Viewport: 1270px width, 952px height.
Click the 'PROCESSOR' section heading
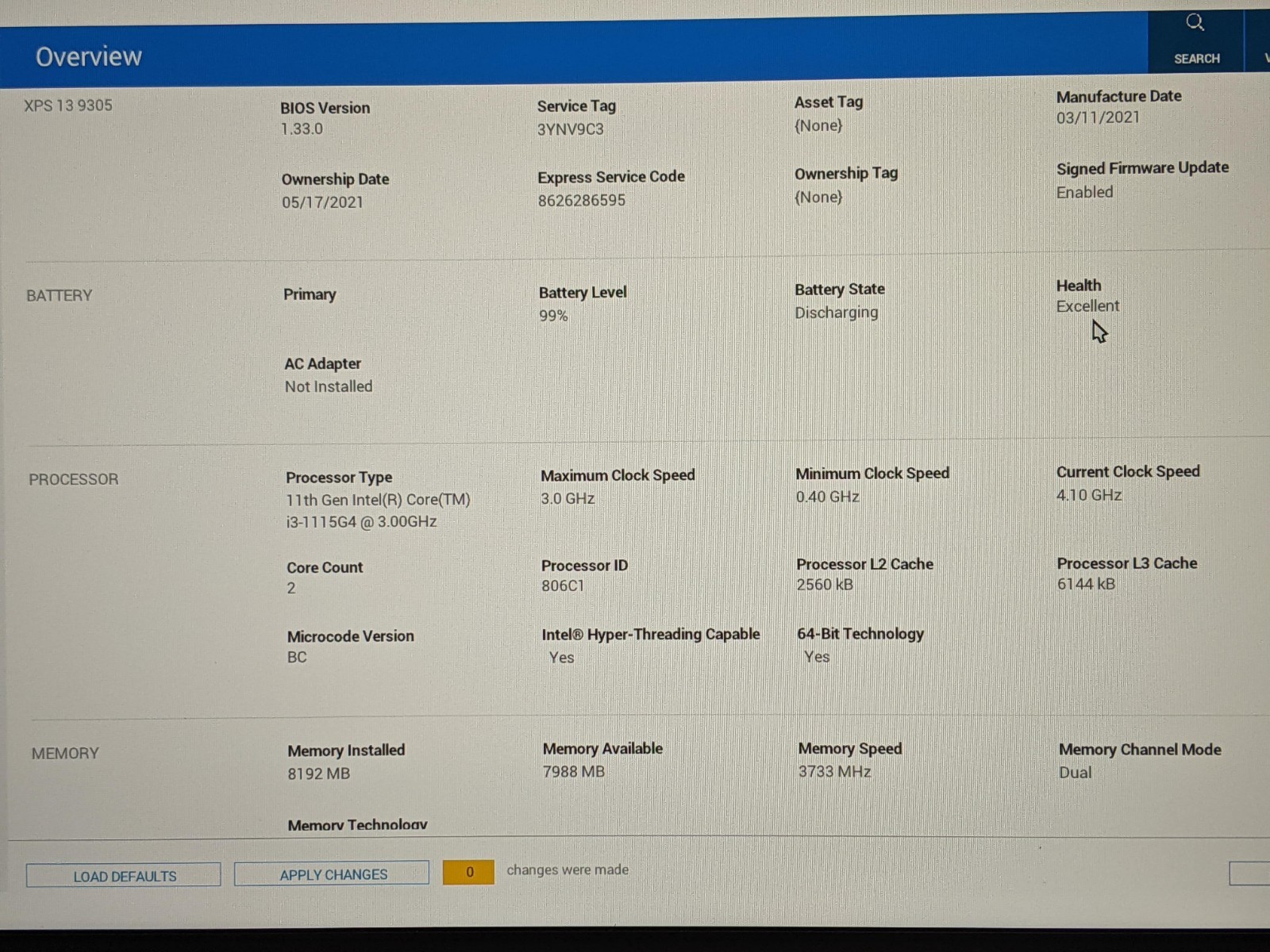(74, 480)
